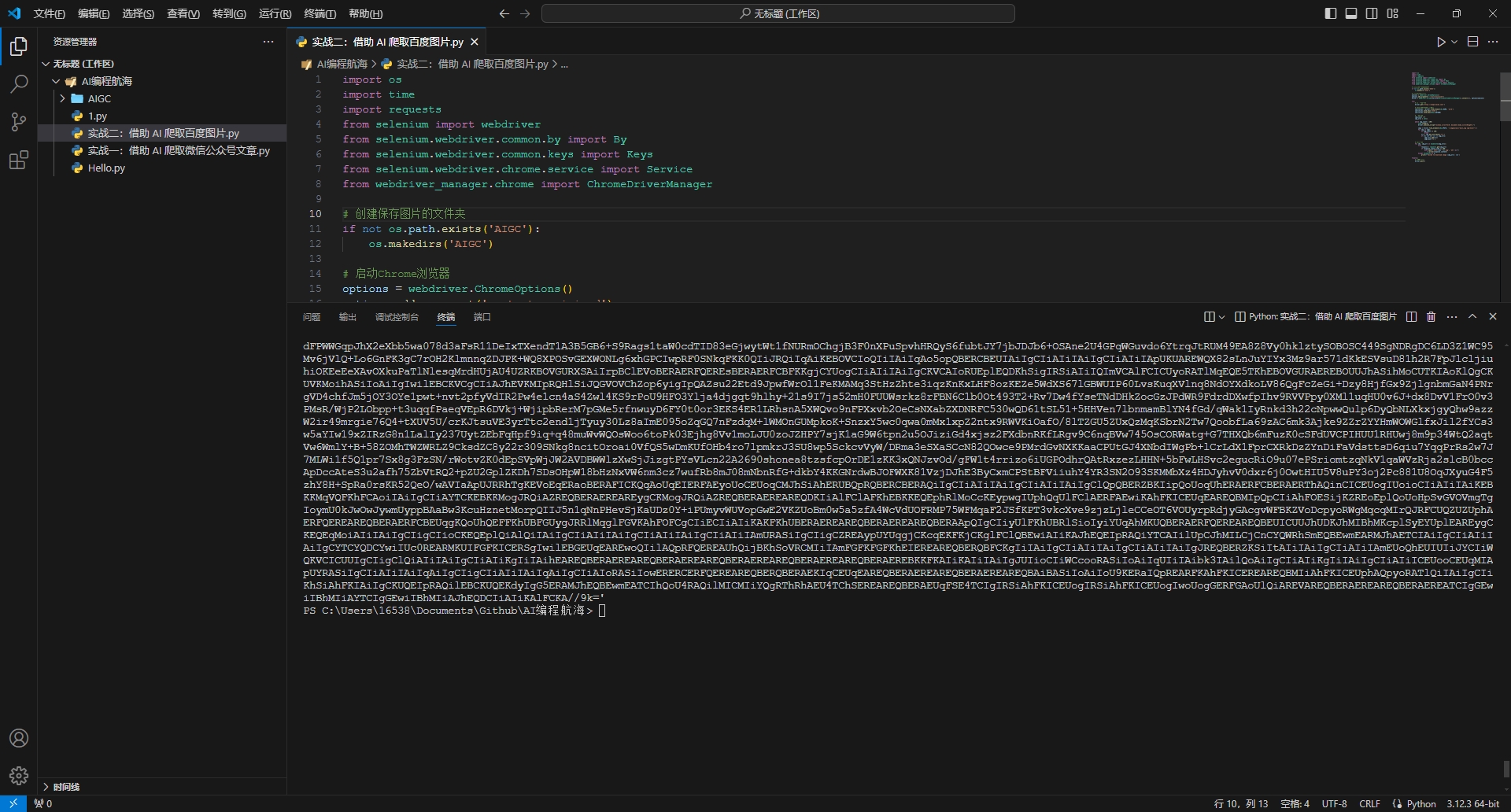
Task: Click the remote window indicator in status bar
Action: (13, 803)
